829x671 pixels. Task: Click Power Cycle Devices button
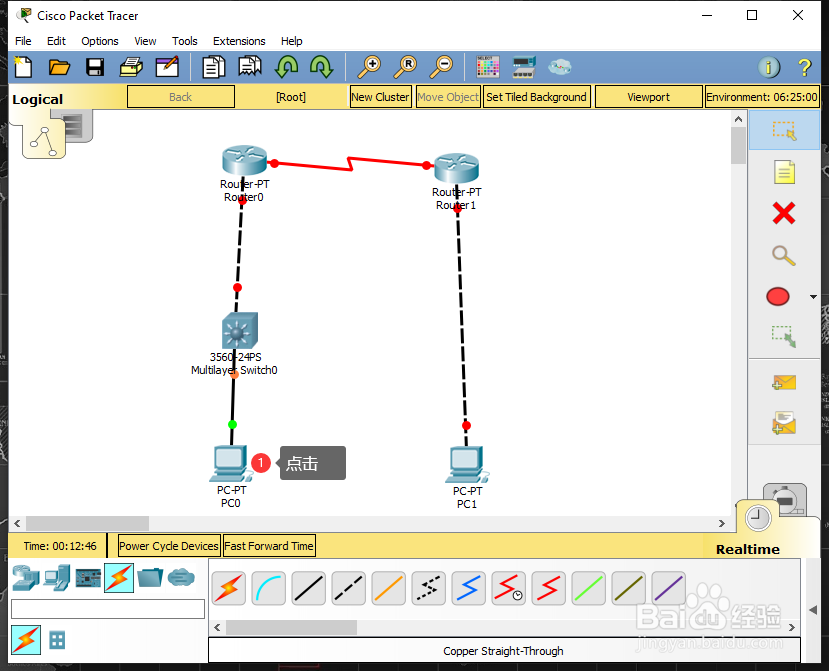tap(169, 546)
